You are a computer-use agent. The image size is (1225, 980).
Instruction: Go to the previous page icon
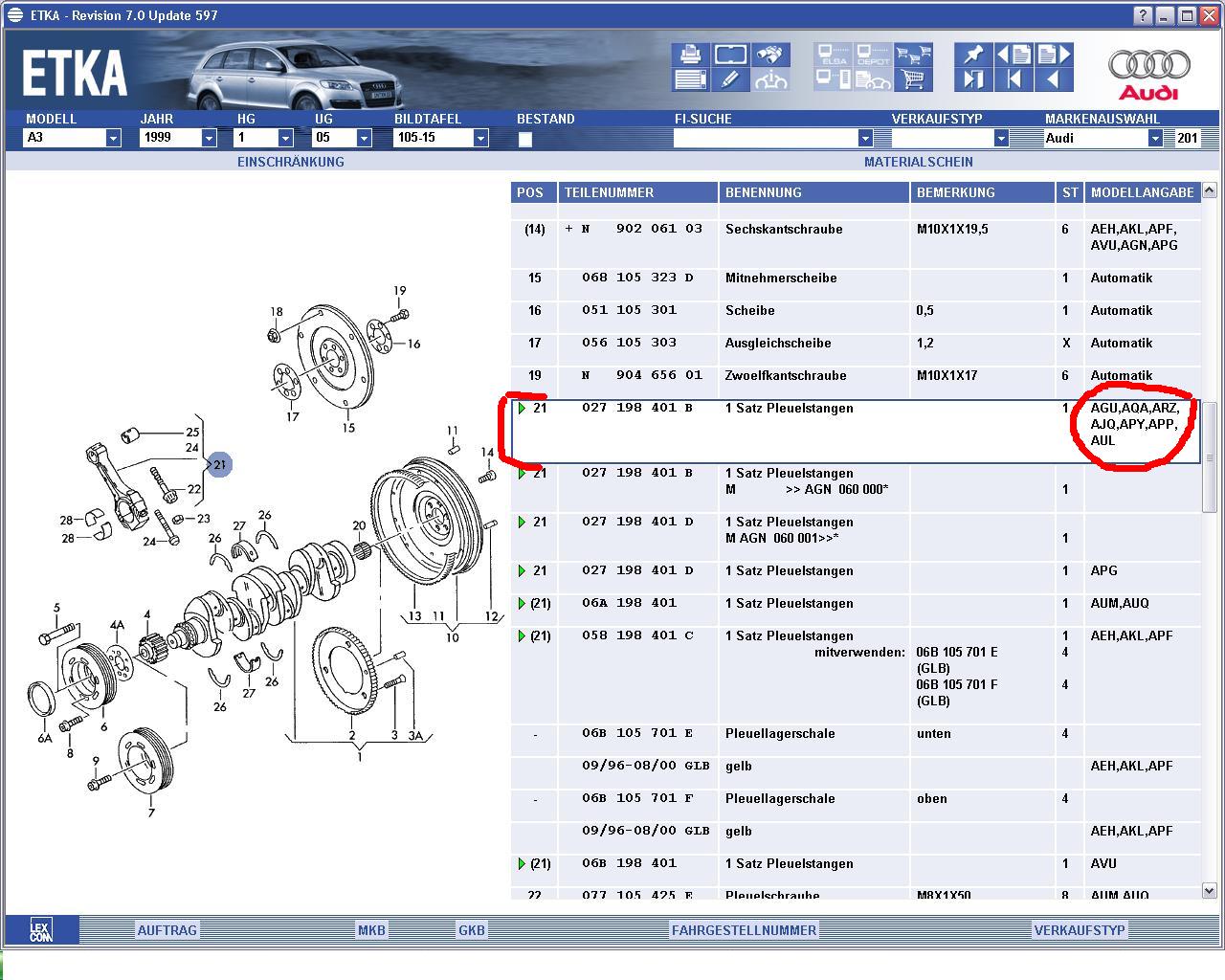[x=1013, y=55]
